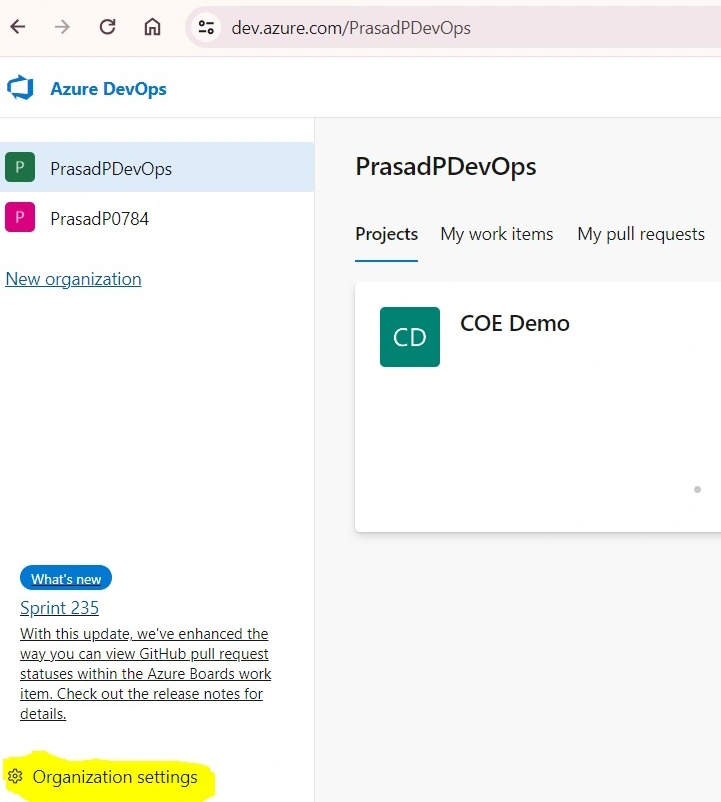Image resolution: width=721 pixels, height=802 pixels.
Task: Reload the page with the refresh icon
Action: (107, 27)
